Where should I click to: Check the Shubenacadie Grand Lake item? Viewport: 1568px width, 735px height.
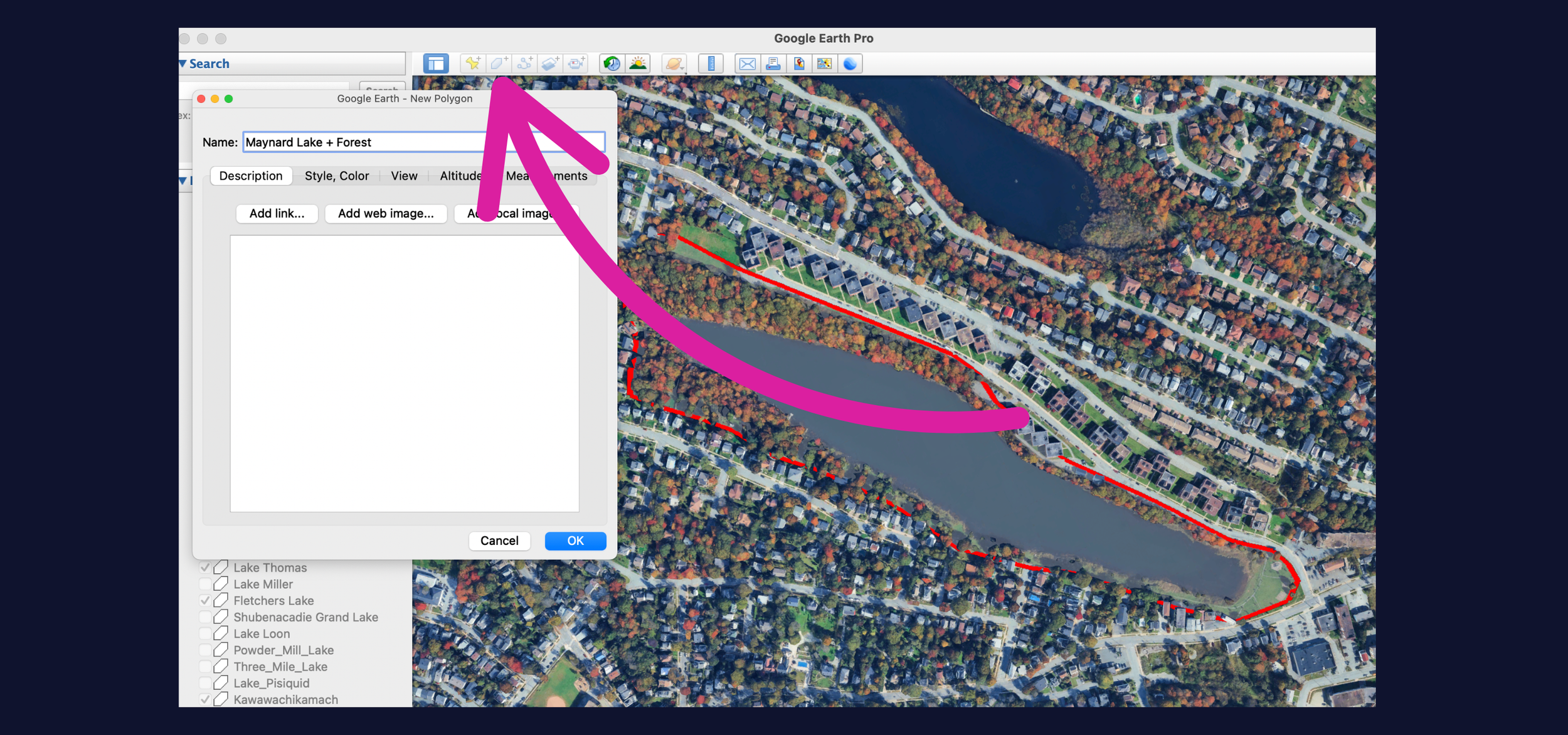coord(206,617)
